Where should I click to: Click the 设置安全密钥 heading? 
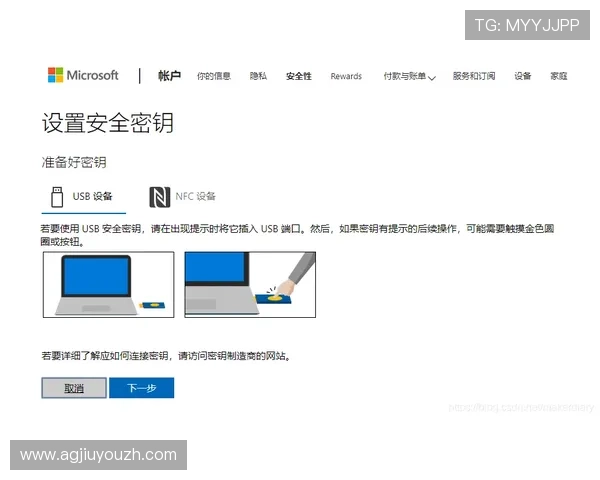(108, 123)
